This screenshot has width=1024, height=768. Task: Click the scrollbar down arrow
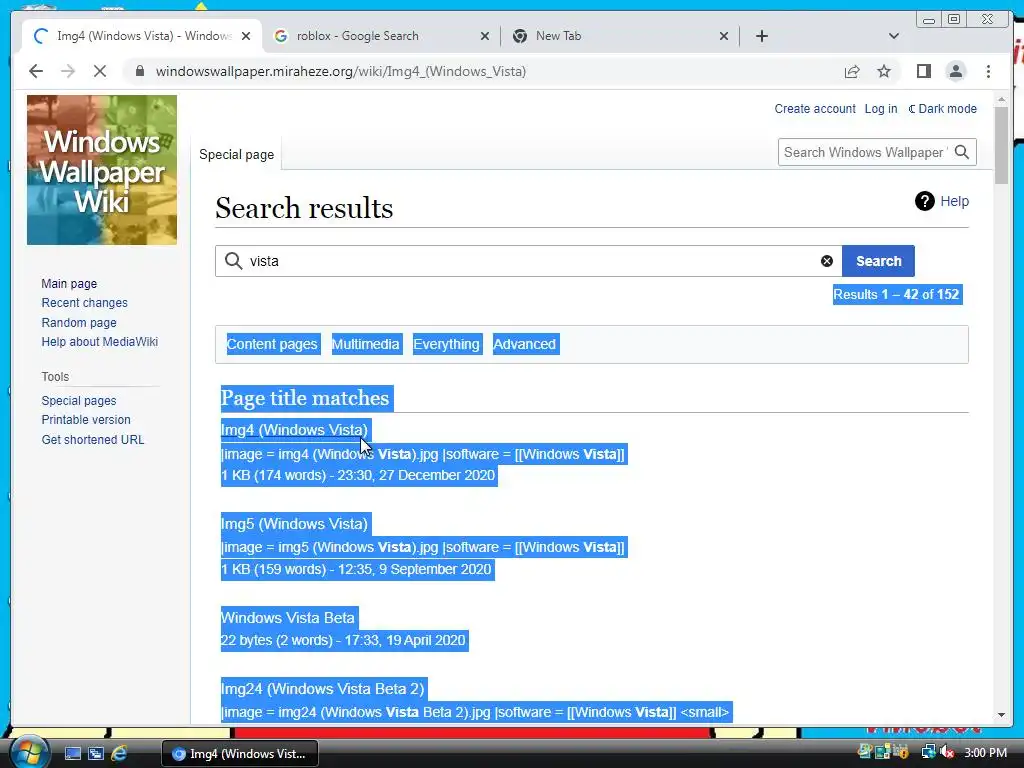1001,715
